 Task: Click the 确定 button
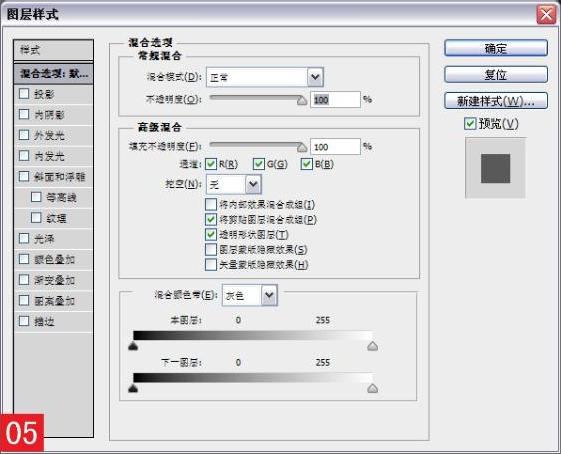(496, 48)
